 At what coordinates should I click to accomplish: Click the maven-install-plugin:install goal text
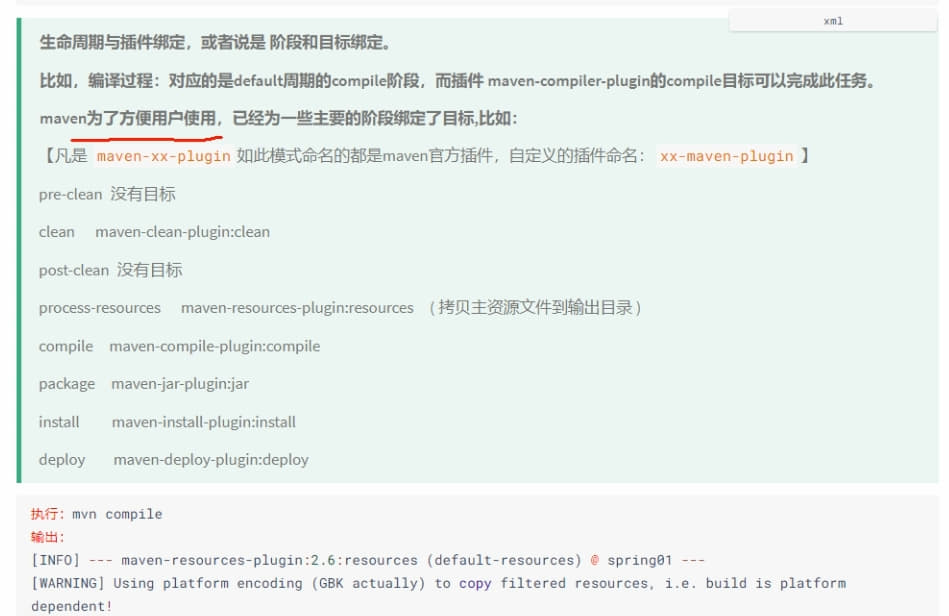tap(204, 422)
